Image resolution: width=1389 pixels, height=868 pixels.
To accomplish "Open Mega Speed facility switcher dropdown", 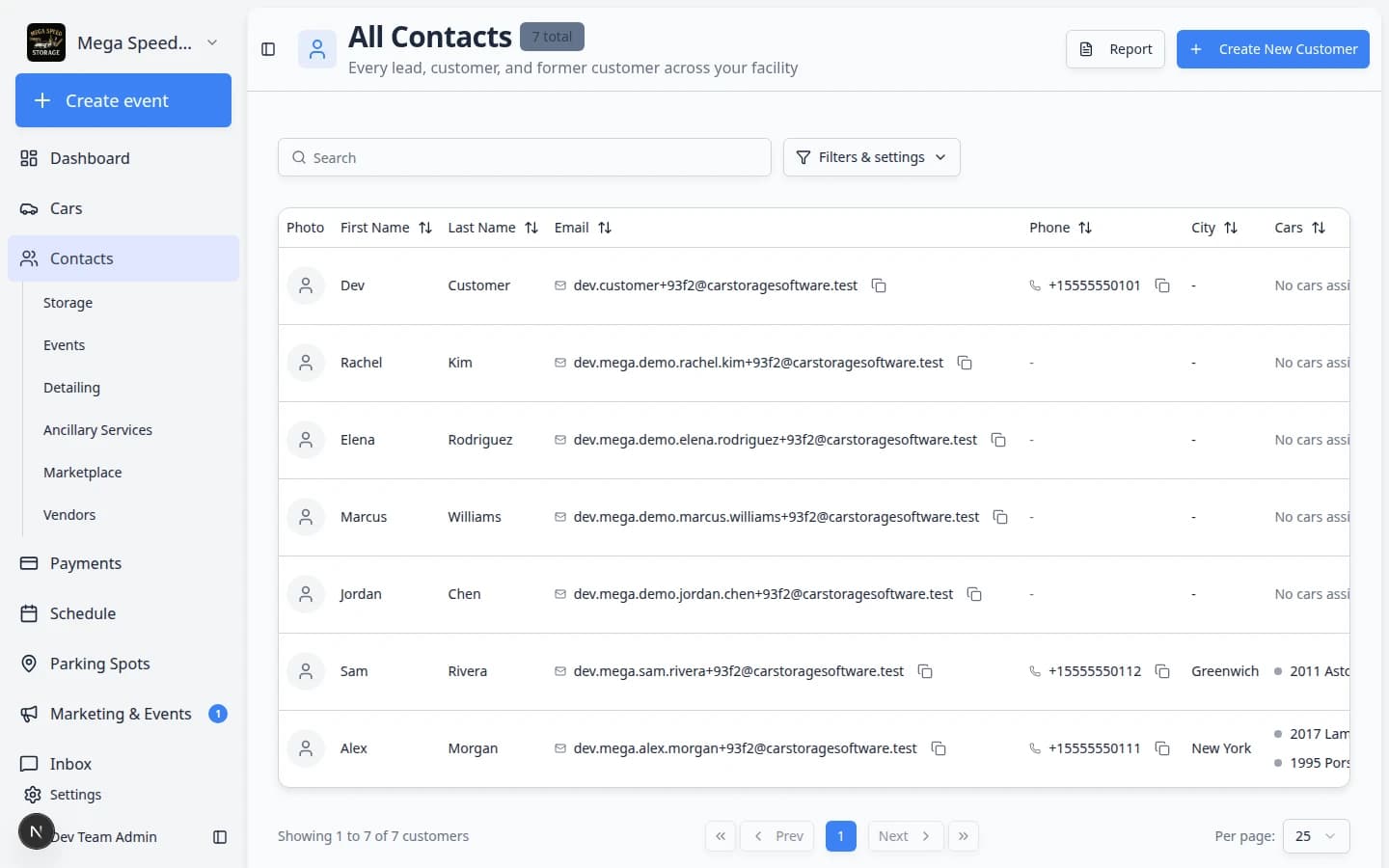I will (x=123, y=42).
